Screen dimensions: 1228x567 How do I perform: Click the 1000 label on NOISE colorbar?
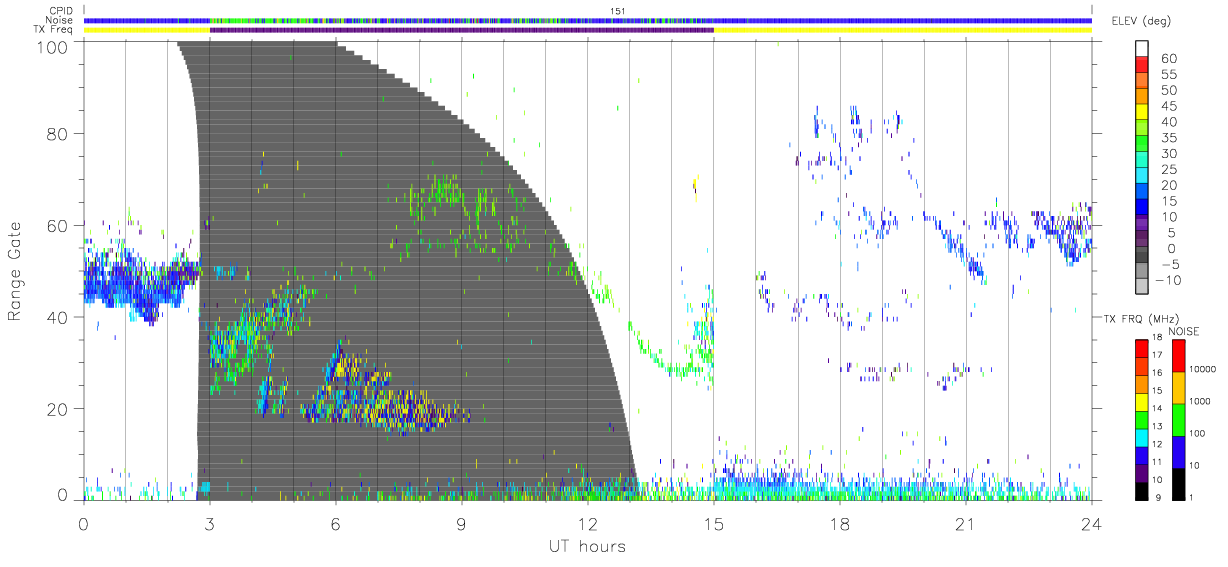[1201, 402]
